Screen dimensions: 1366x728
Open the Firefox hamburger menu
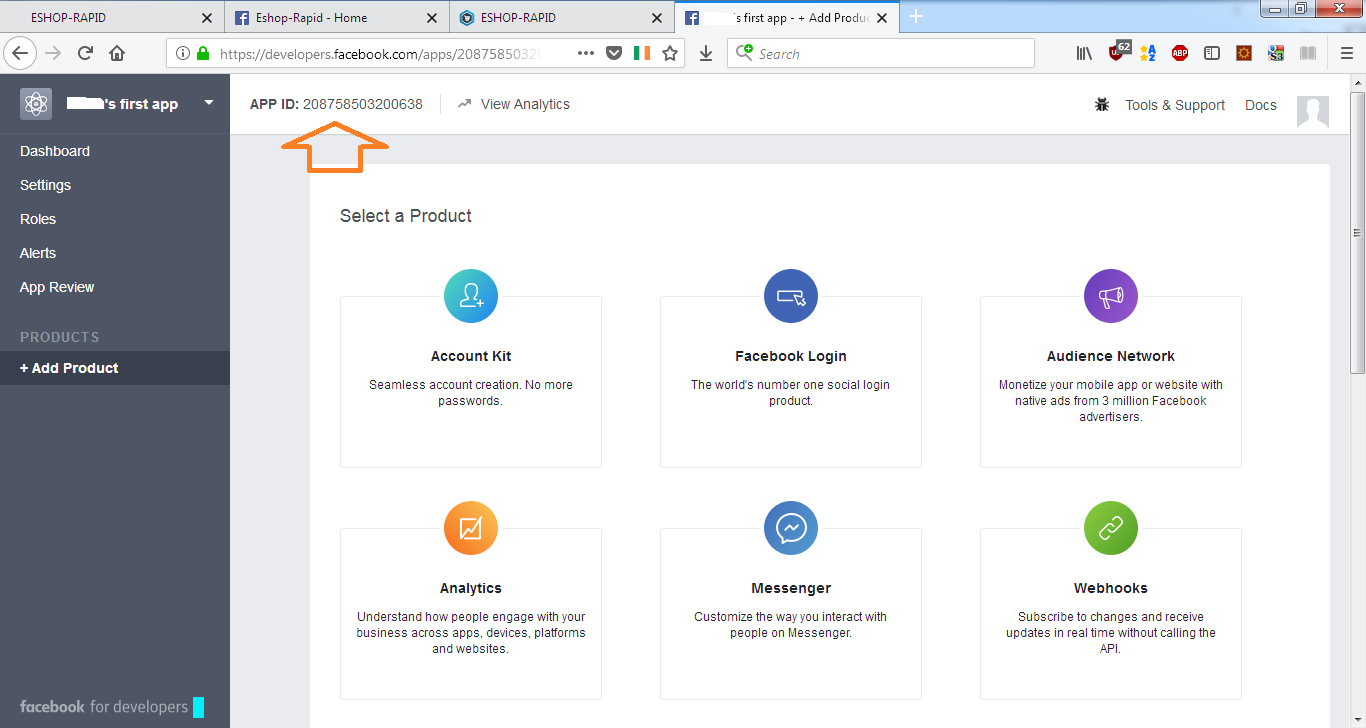[x=1347, y=53]
